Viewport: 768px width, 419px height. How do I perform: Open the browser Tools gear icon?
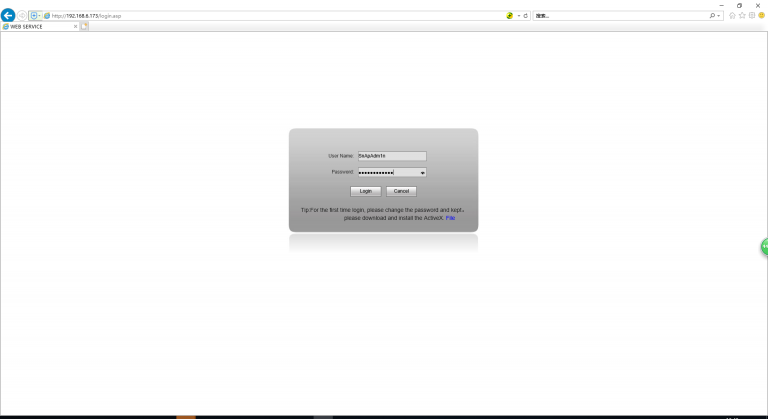pos(752,16)
